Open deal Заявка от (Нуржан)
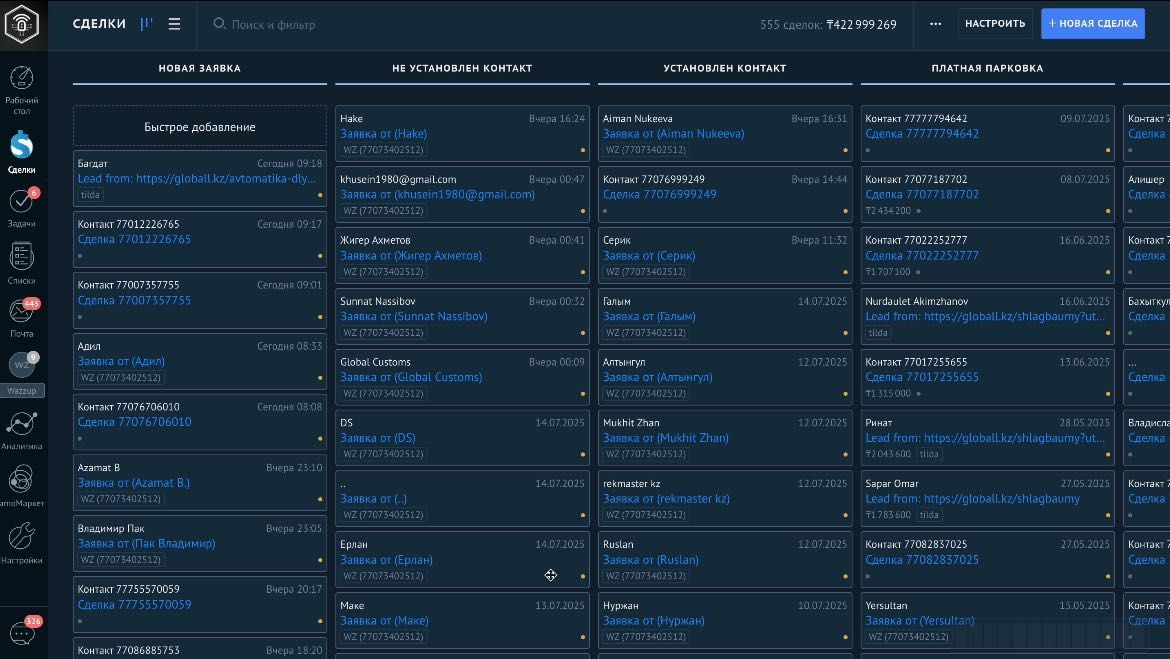1170x659 pixels. 654,621
